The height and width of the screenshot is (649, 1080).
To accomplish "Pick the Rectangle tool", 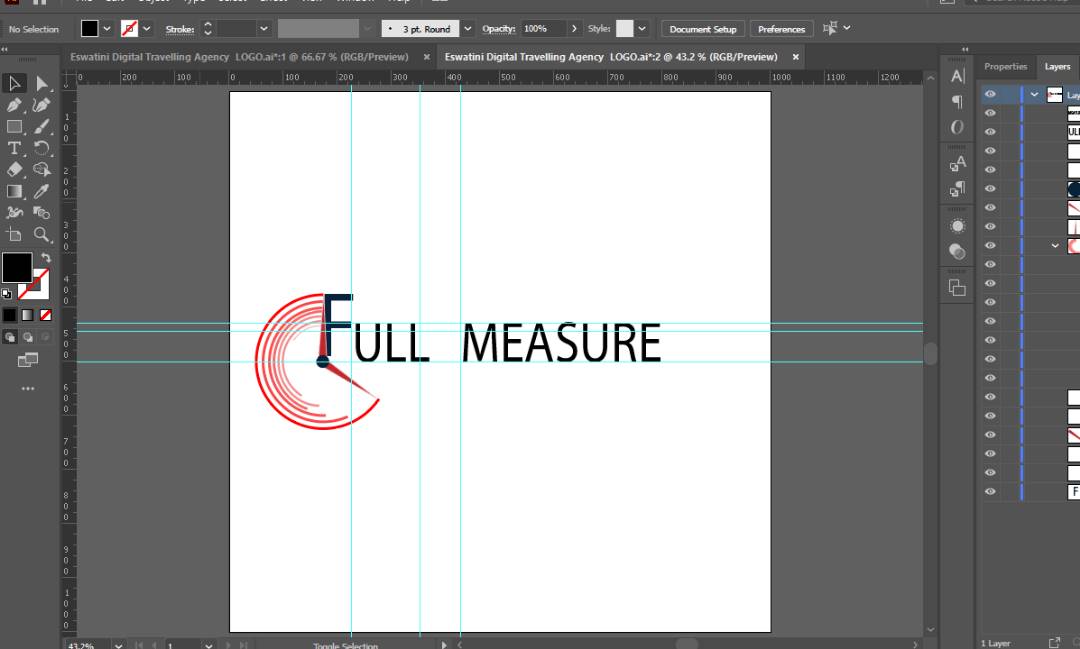I will (x=14, y=127).
